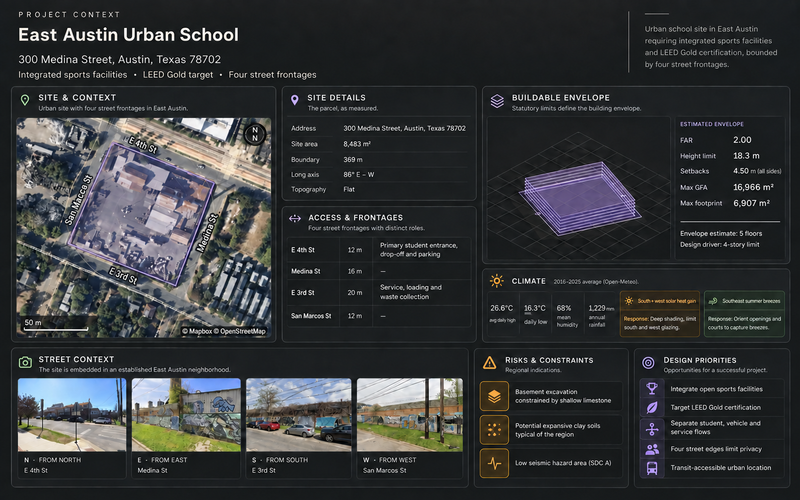Image resolution: width=800 pixels, height=500 pixels.
Task: Click the sun icon beside the Climate heading
Action: coord(496,281)
